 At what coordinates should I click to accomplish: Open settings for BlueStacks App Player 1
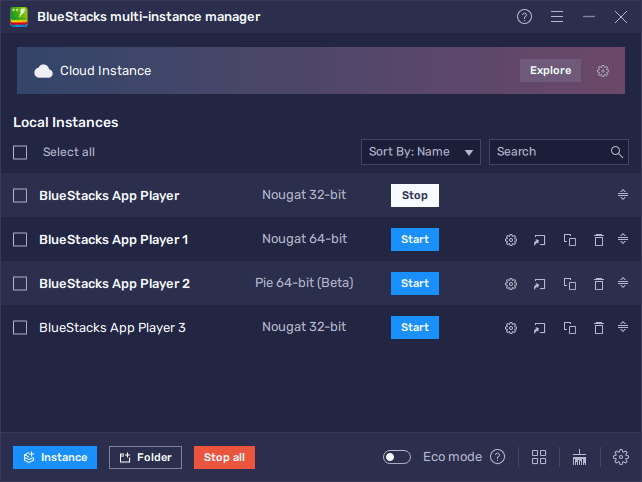[x=511, y=240]
